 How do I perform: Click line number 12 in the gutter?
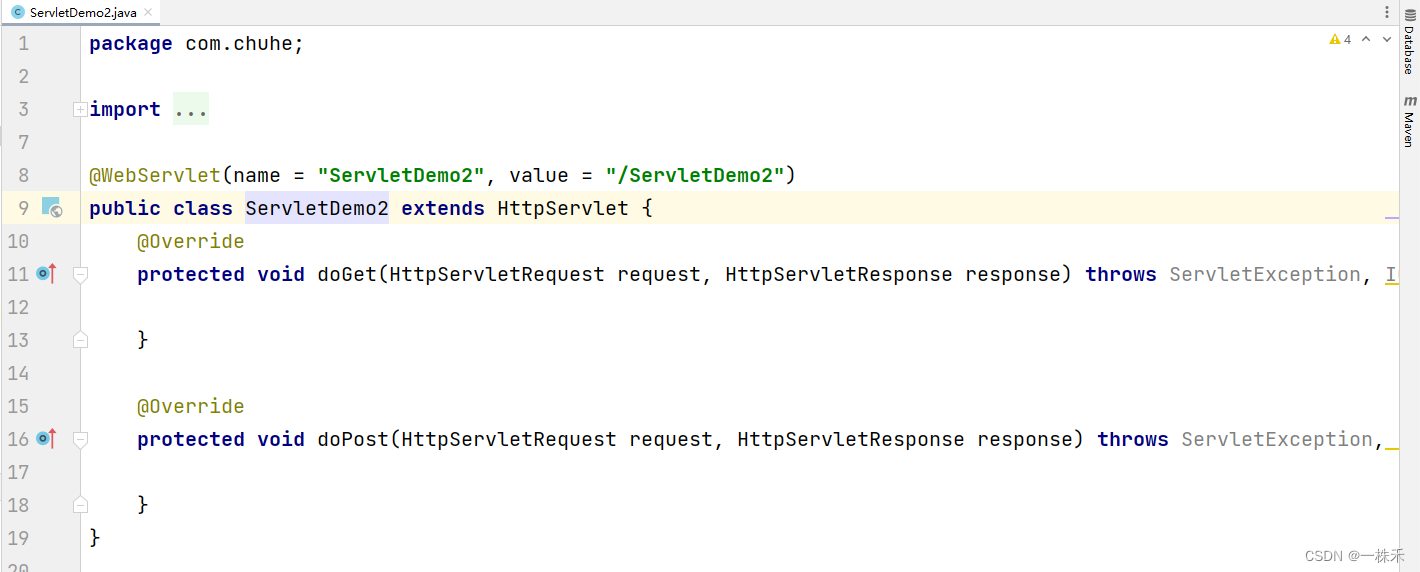point(19,307)
